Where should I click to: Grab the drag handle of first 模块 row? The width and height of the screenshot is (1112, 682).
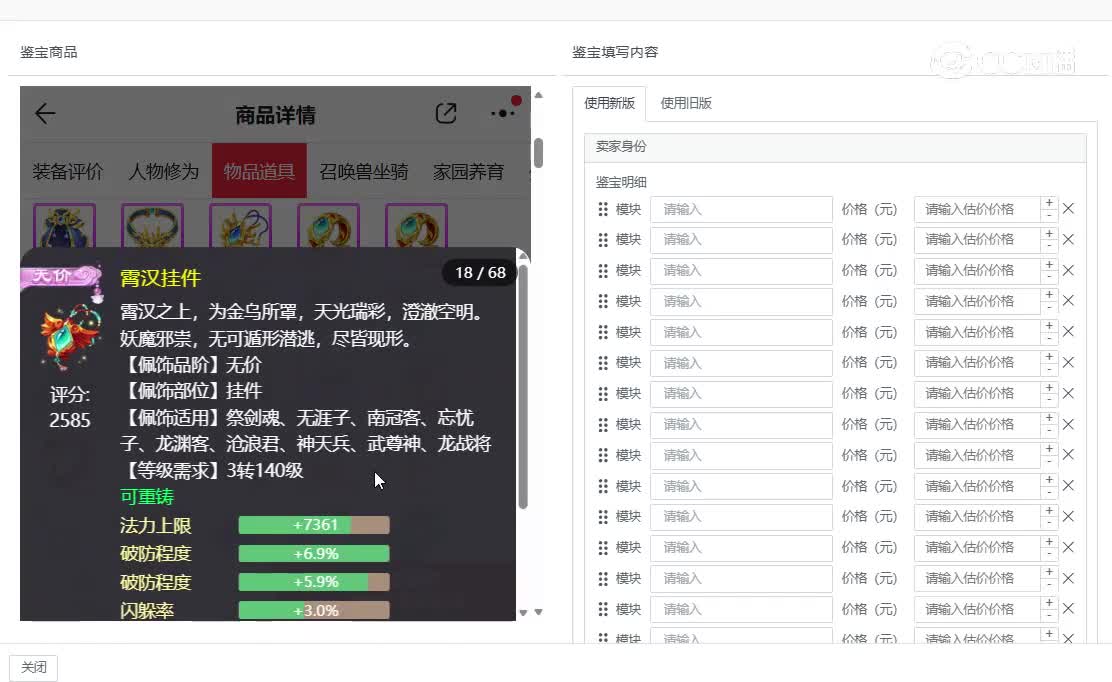coord(603,209)
